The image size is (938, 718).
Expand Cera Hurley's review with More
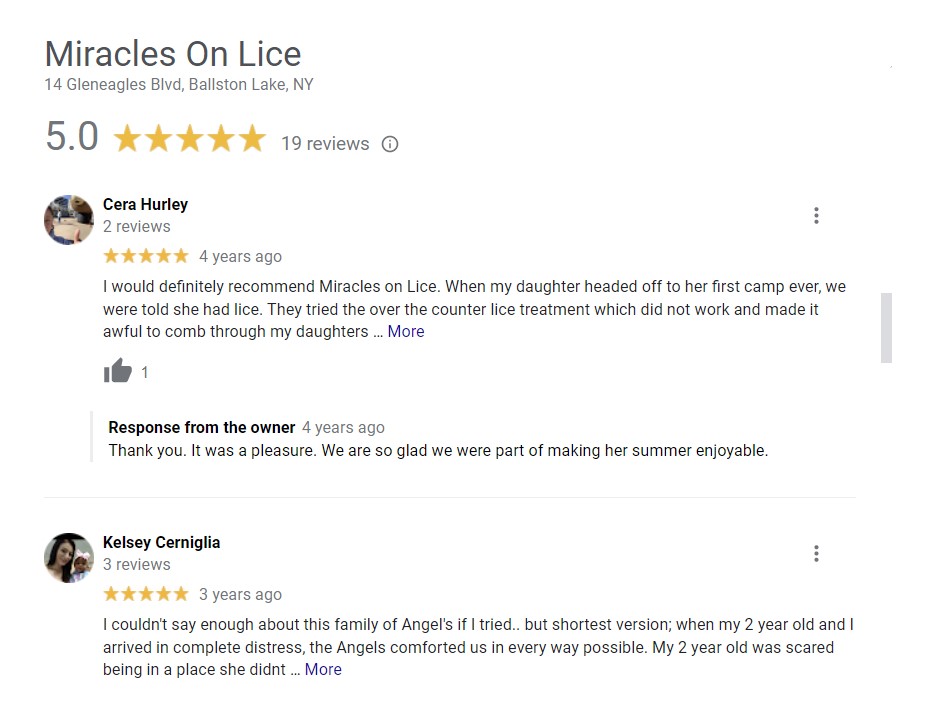coord(406,331)
